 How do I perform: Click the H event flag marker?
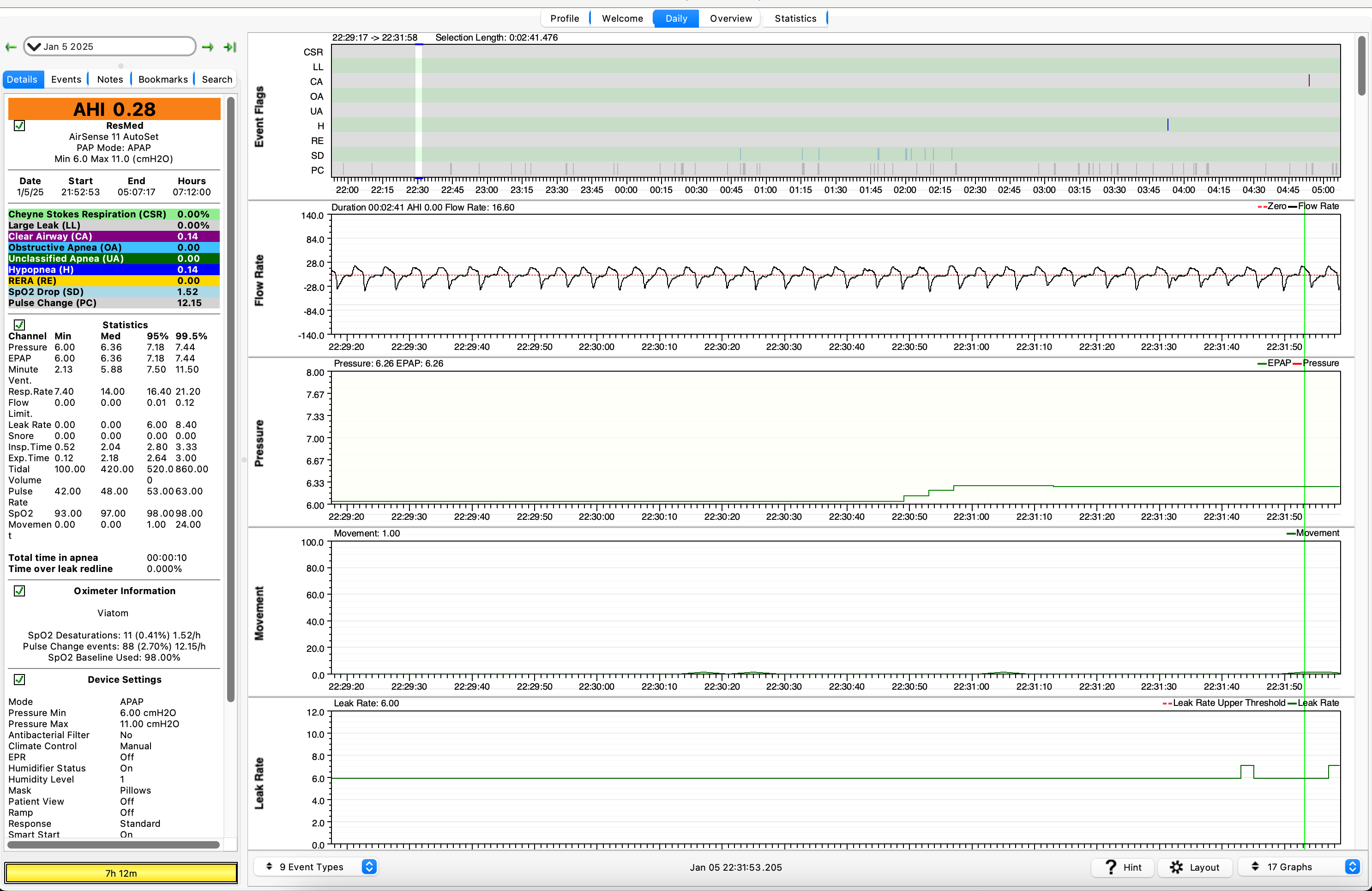click(1168, 125)
